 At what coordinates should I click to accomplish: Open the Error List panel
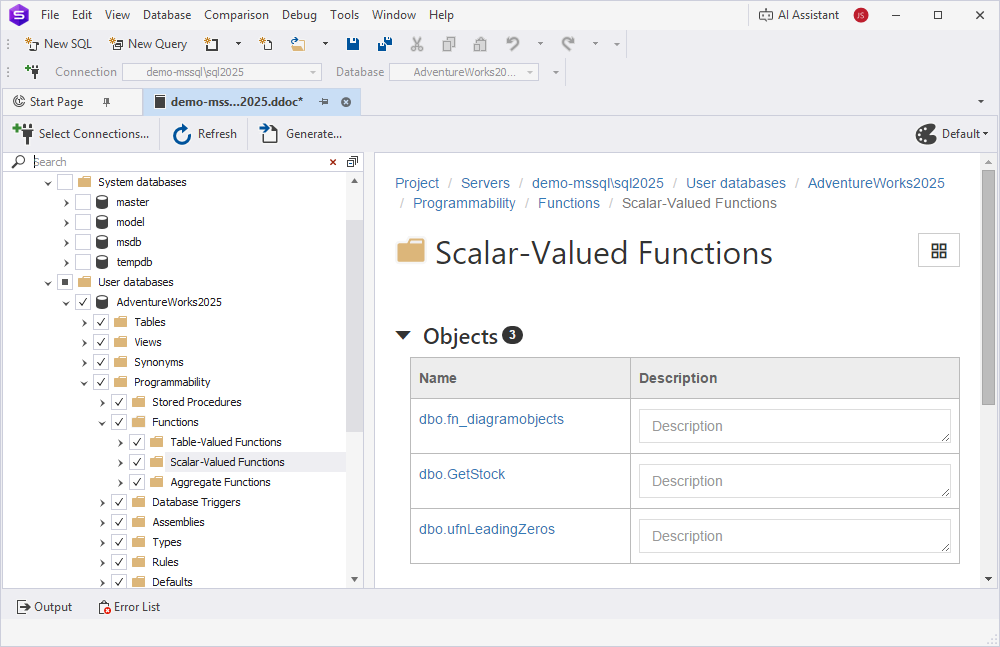(129, 607)
